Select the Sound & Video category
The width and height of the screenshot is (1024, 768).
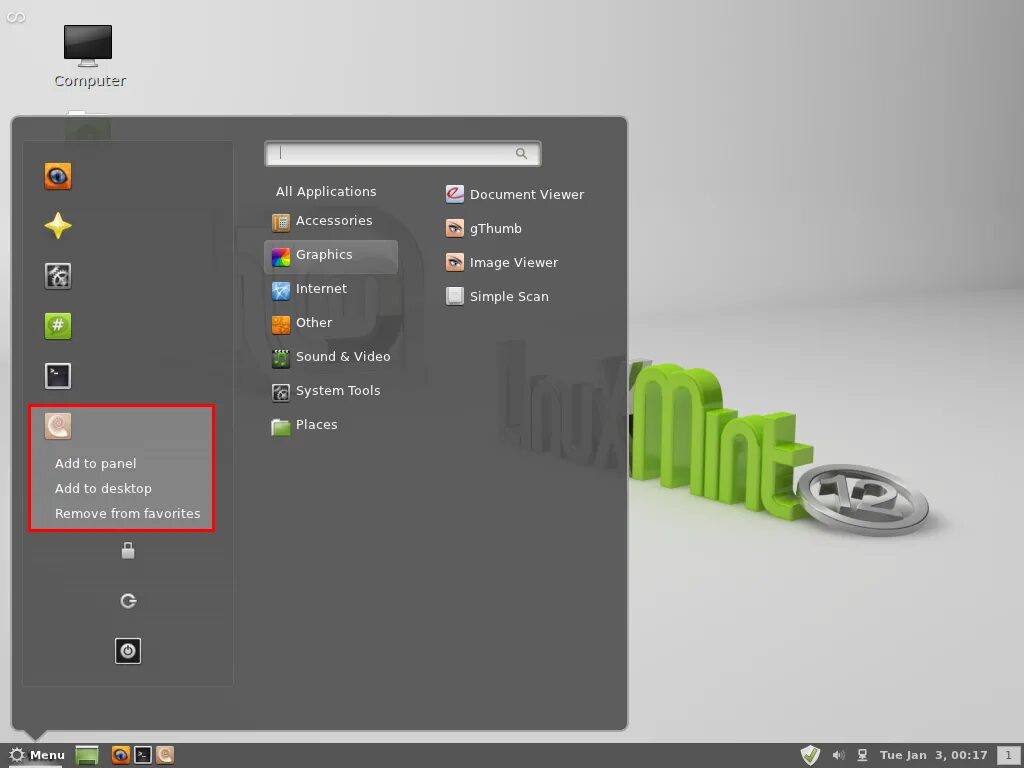tap(330, 357)
